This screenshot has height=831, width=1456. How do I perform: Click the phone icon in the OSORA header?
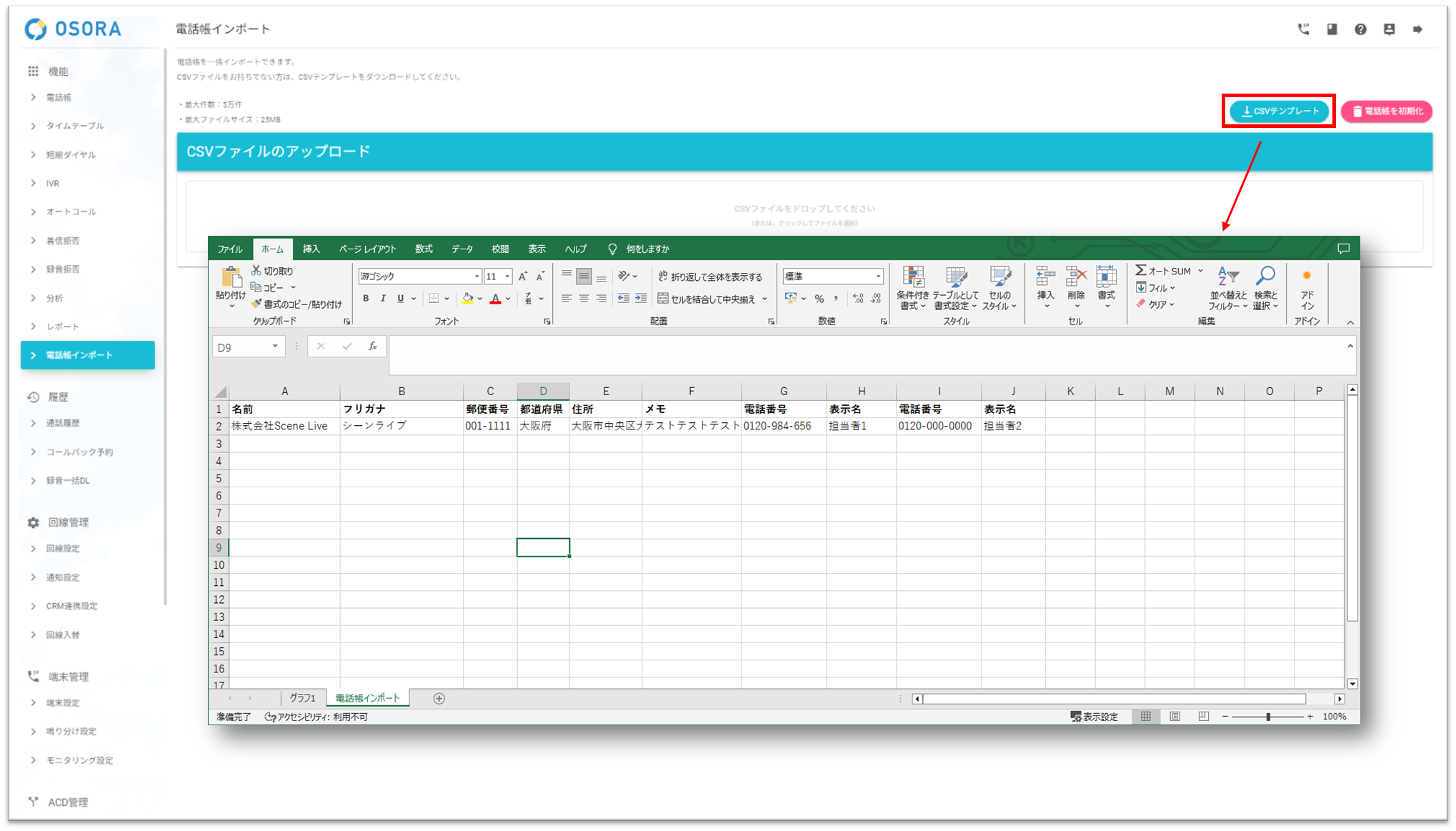[x=1303, y=29]
